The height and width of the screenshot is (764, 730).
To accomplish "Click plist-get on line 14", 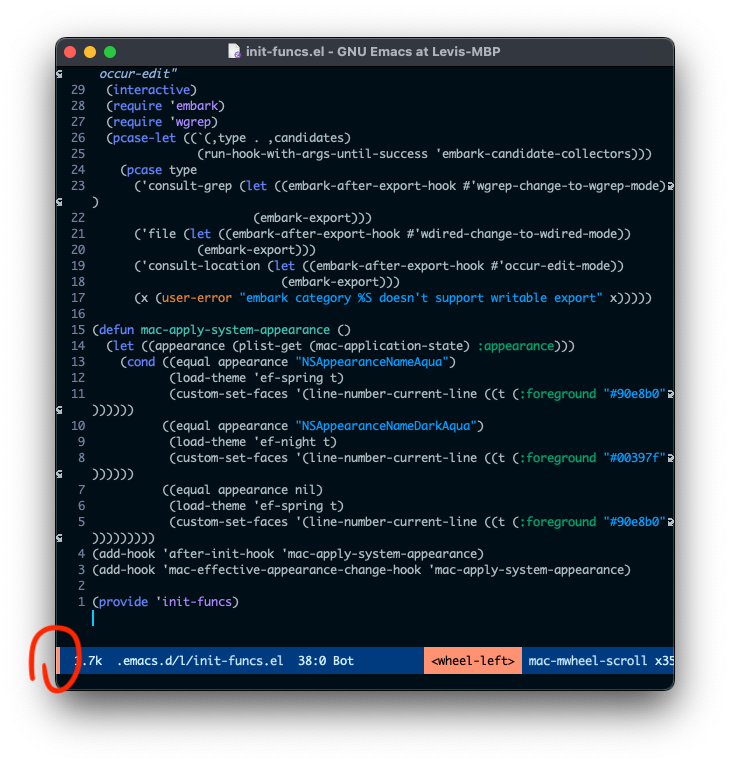I will point(270,346).
